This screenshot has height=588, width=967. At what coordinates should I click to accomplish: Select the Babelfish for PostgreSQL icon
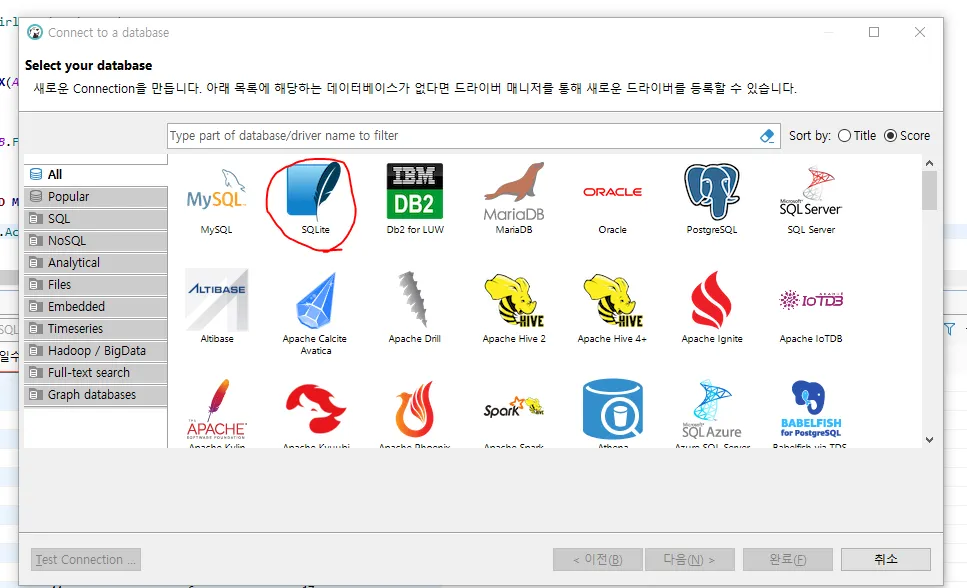[x=811, y=409]
